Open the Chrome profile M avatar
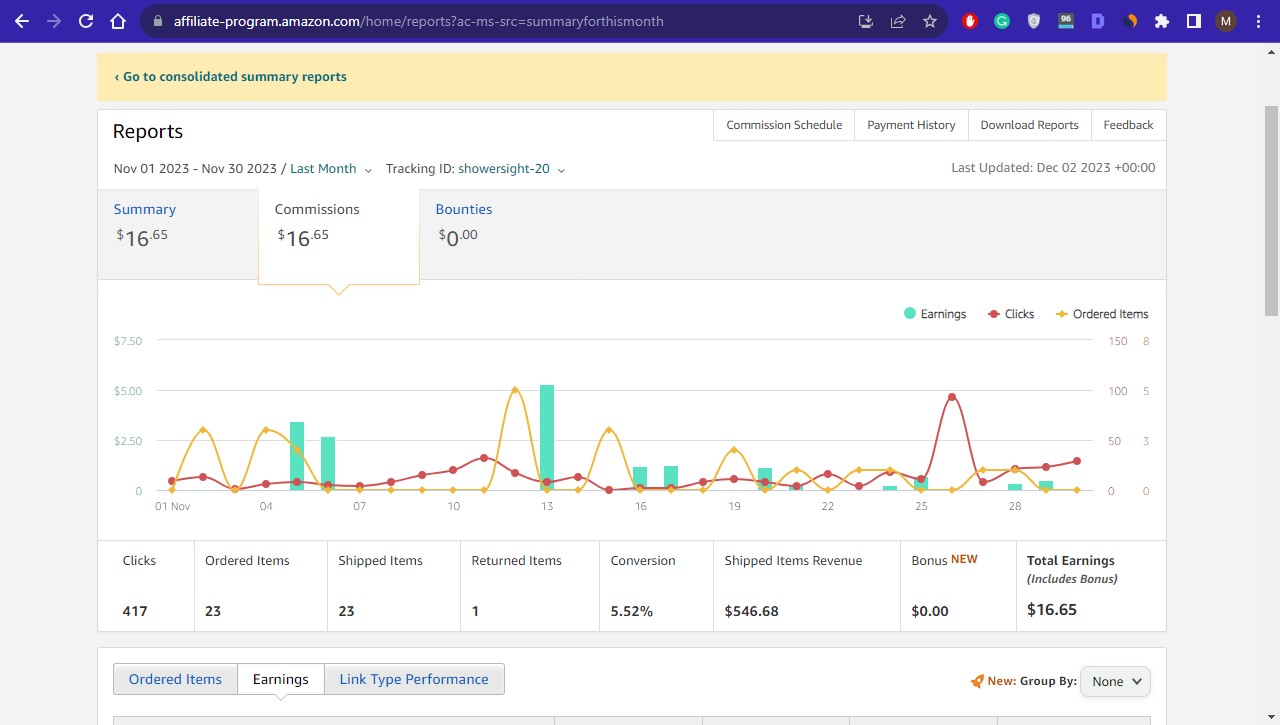 1226,21
